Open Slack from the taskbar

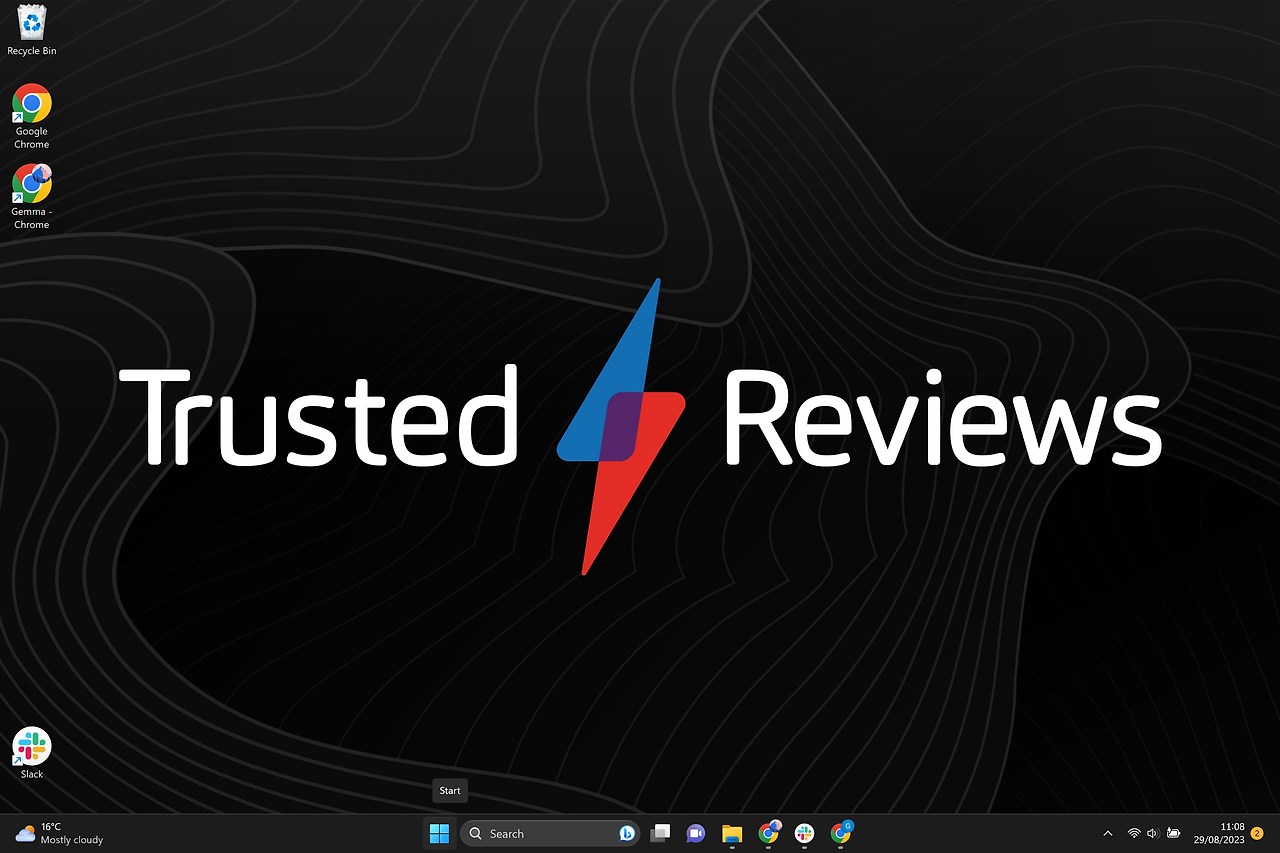pyautogui.click(x=805, y=833)
